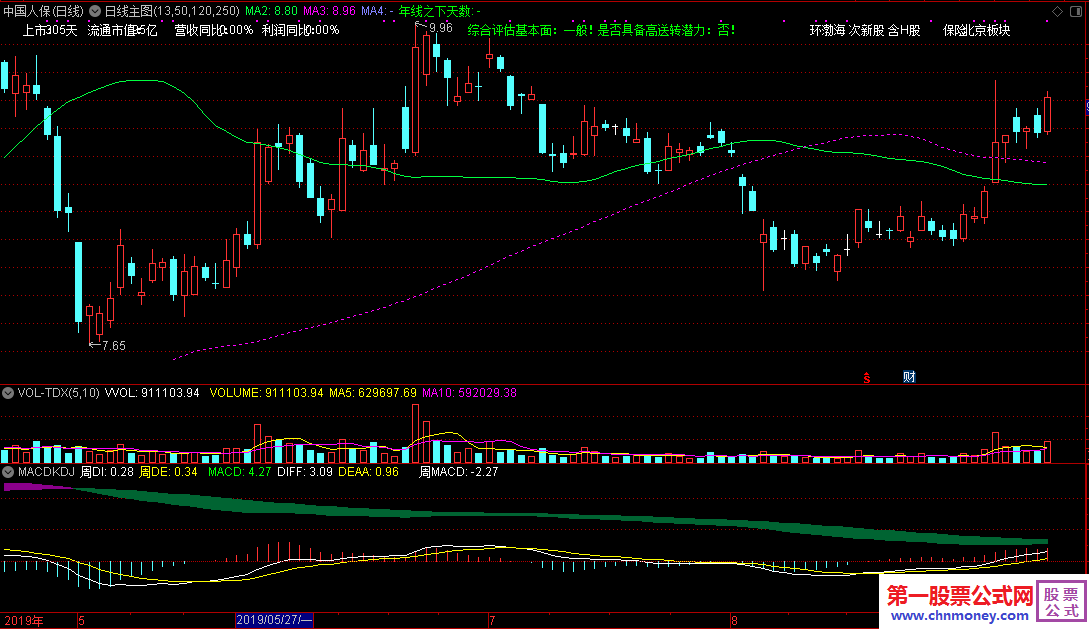Click month 5 marker on time axis
The width and height of the screenshot is (1089, 629).
[x=81, y=621]
